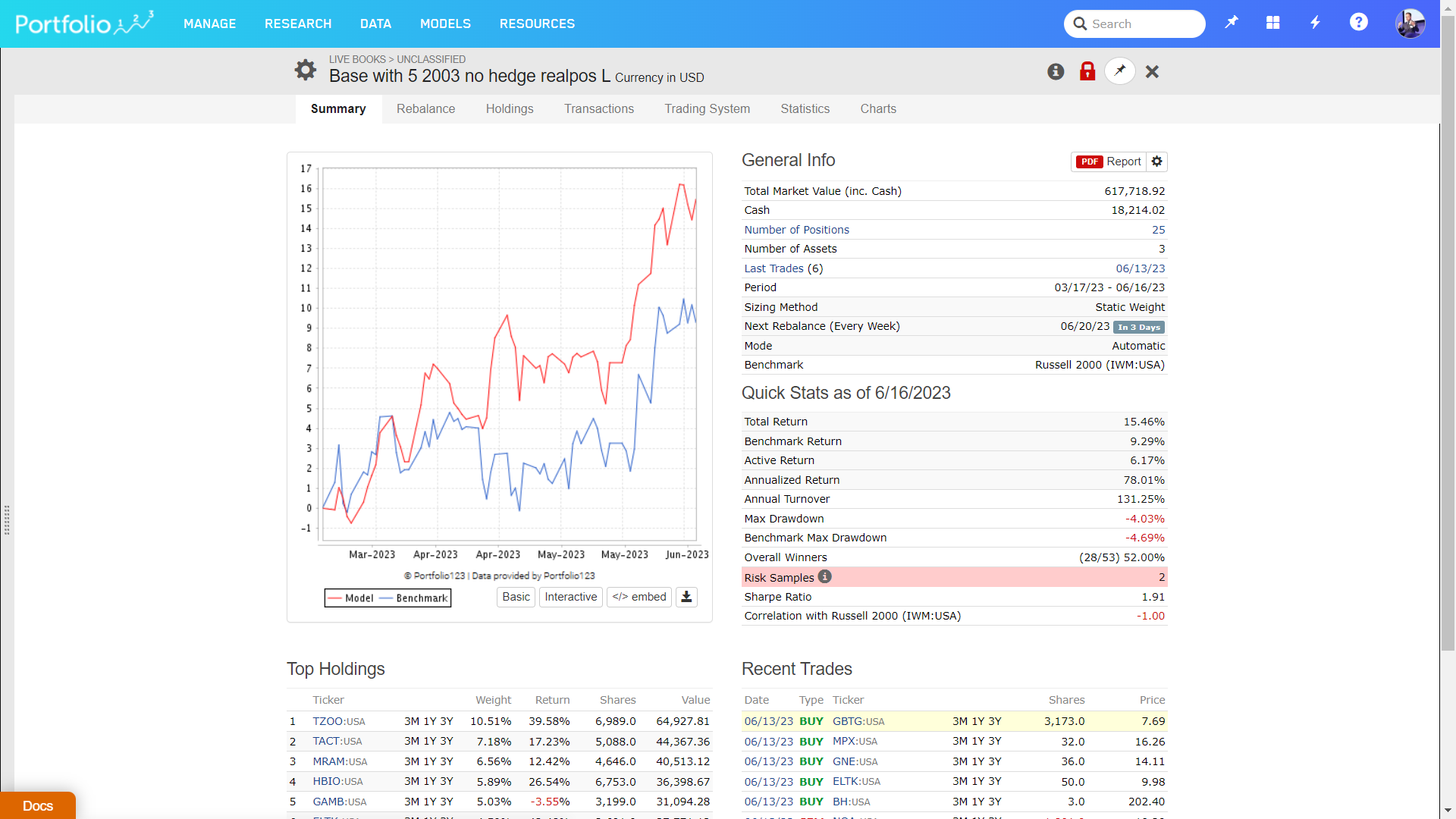Click the lightning bolt icon

[1316, 24]
